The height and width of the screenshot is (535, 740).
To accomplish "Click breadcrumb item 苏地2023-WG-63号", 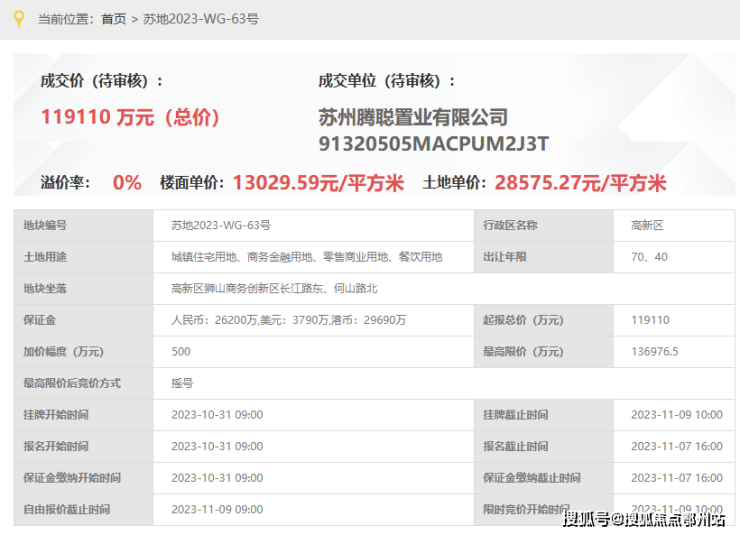I will pos(201,19).
